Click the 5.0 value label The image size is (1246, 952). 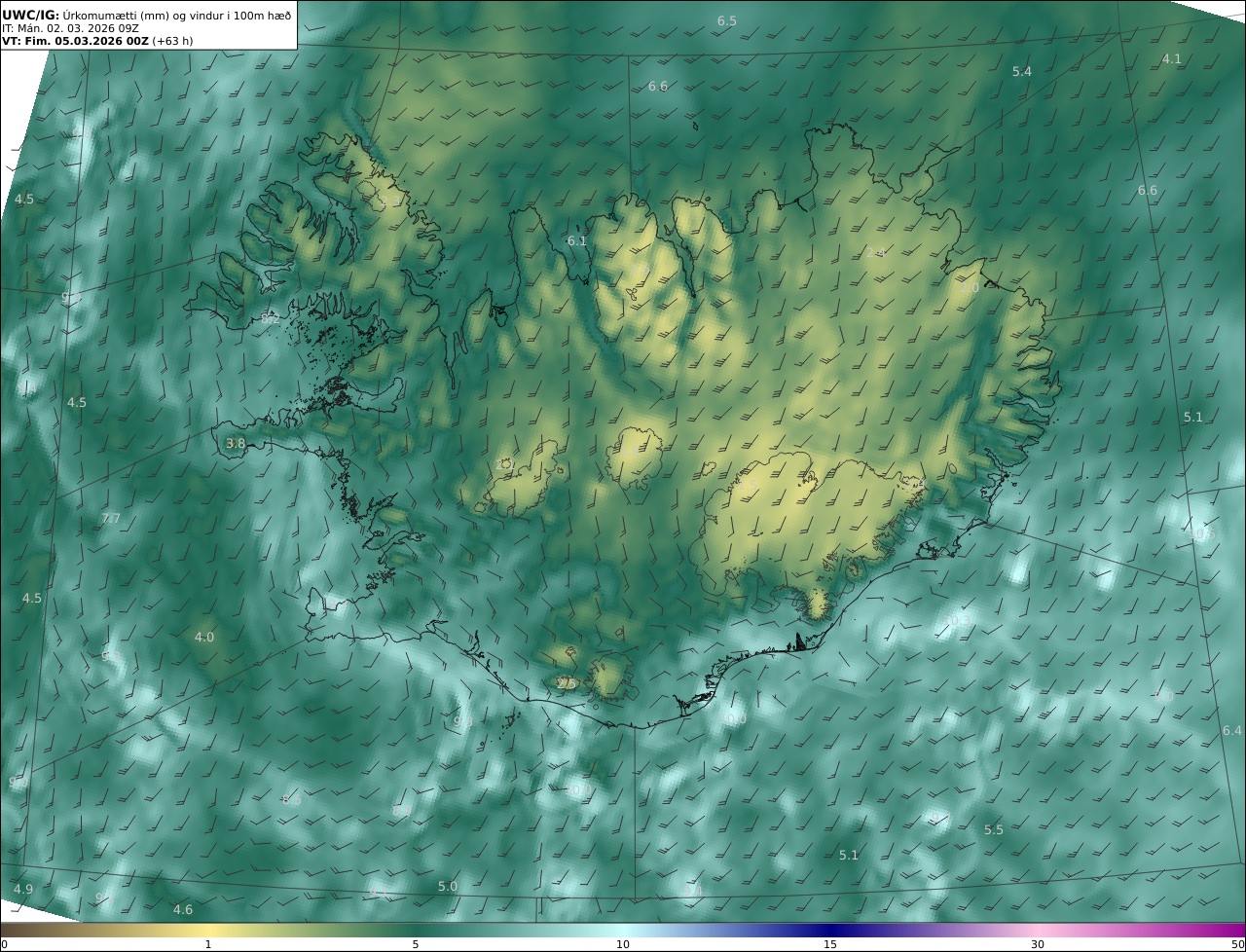(448, 887)
